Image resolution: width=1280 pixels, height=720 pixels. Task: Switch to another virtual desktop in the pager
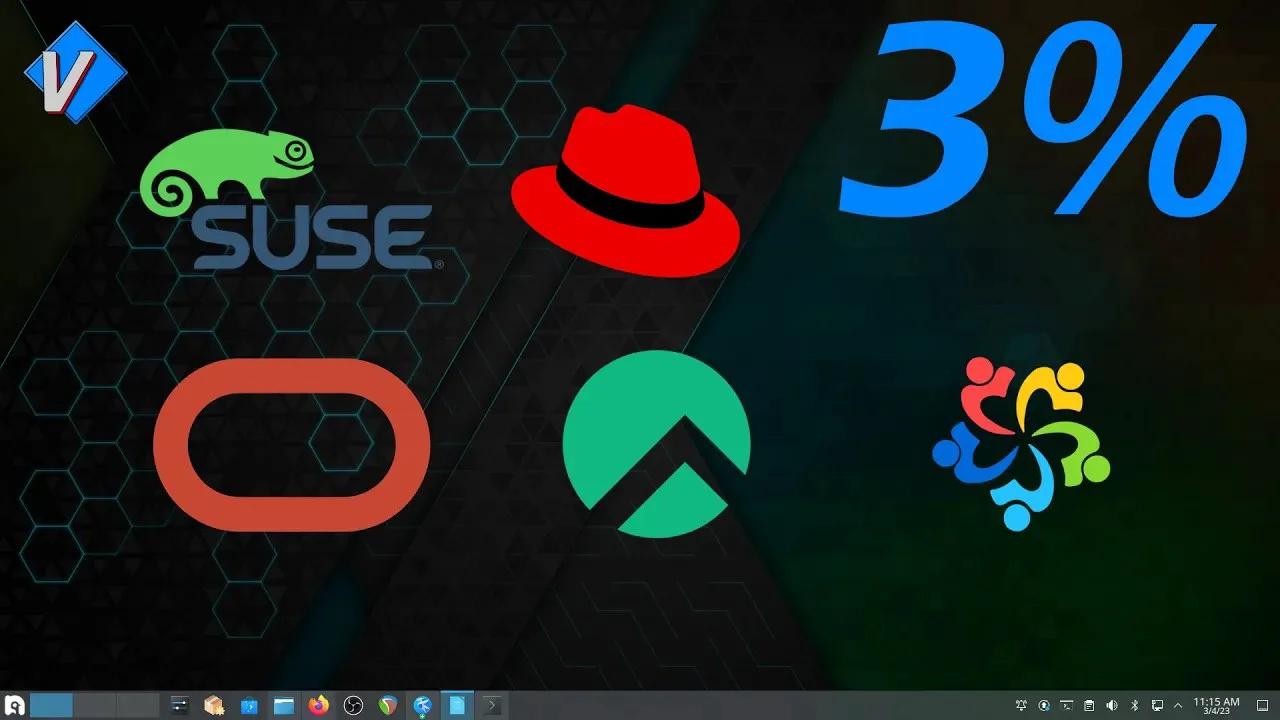pyautogui.click(x=95, y=705)
